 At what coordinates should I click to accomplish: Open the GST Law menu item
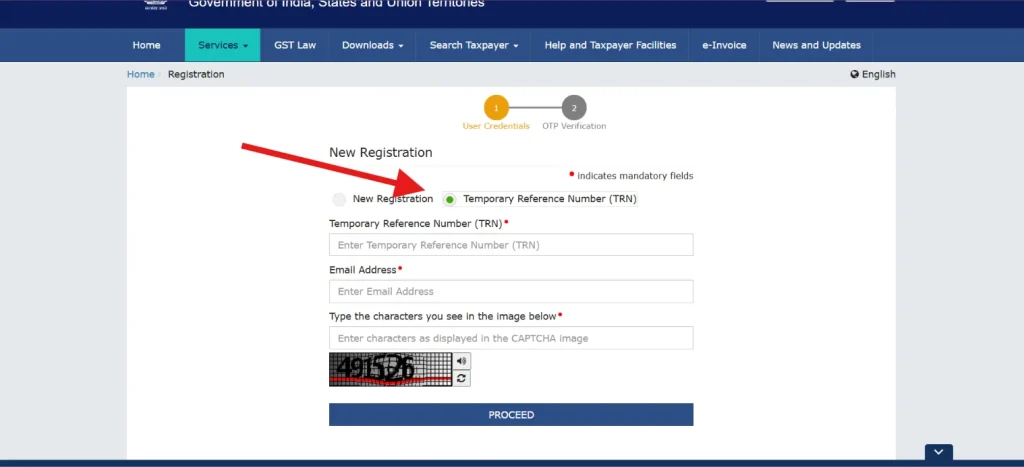[x=295, y=45]
